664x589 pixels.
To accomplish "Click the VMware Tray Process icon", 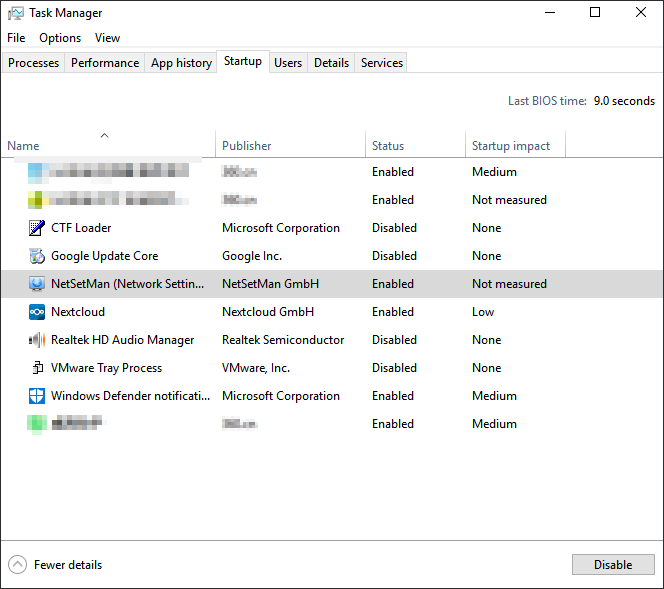I will (x=37, y=368).
